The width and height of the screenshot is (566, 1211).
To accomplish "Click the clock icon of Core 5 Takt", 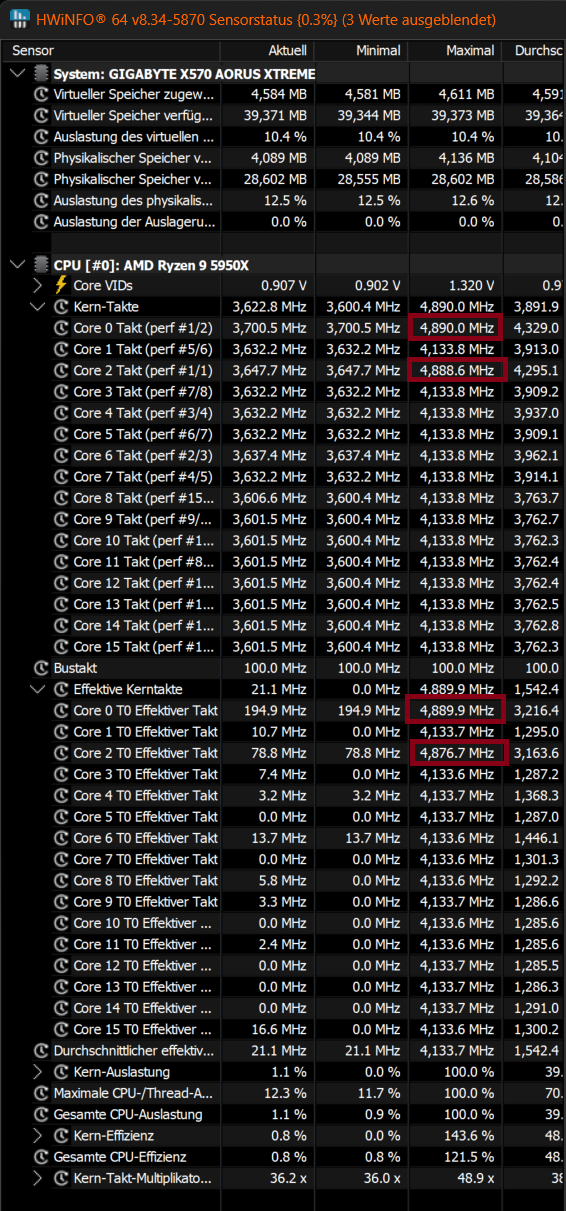I will [x=61, y=434].
